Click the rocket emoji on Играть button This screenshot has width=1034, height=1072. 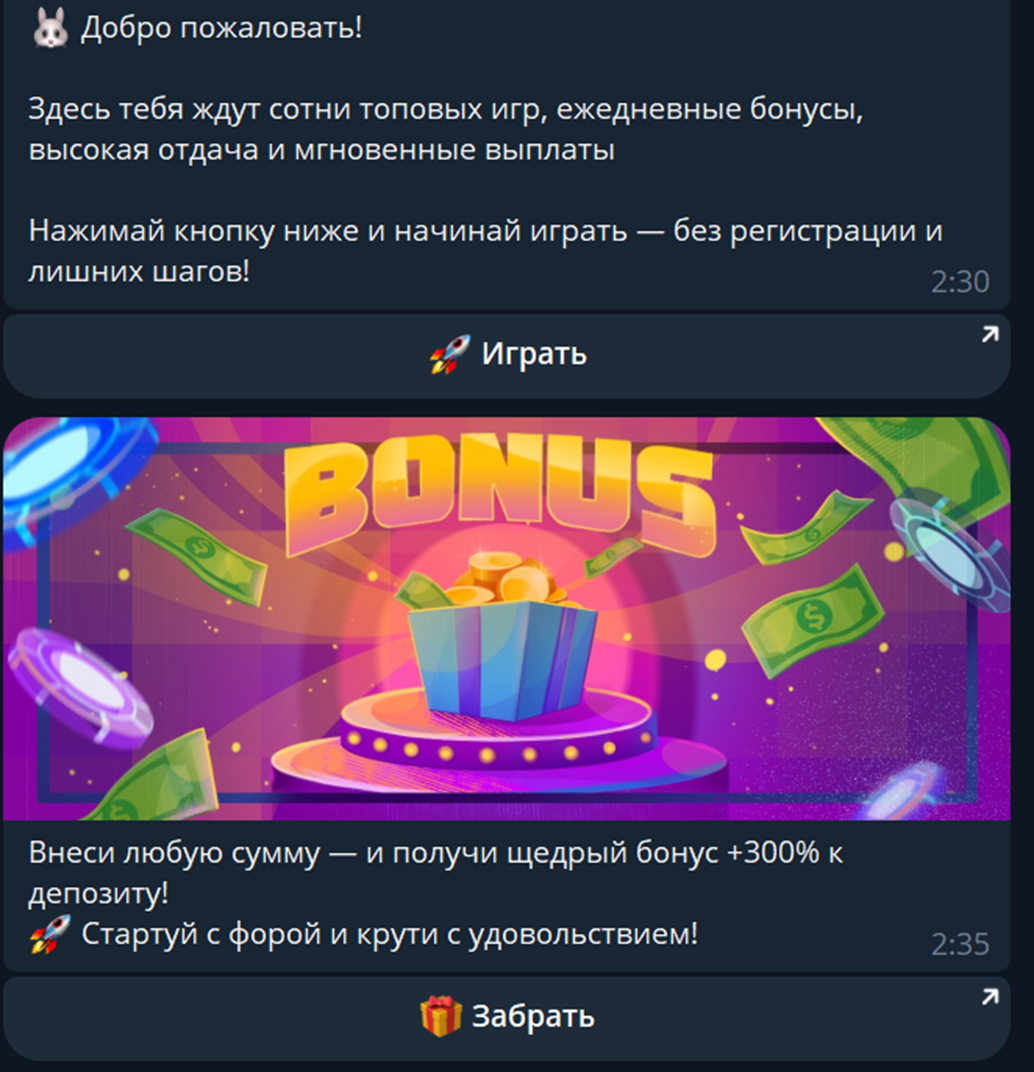(x=450, y=354)
